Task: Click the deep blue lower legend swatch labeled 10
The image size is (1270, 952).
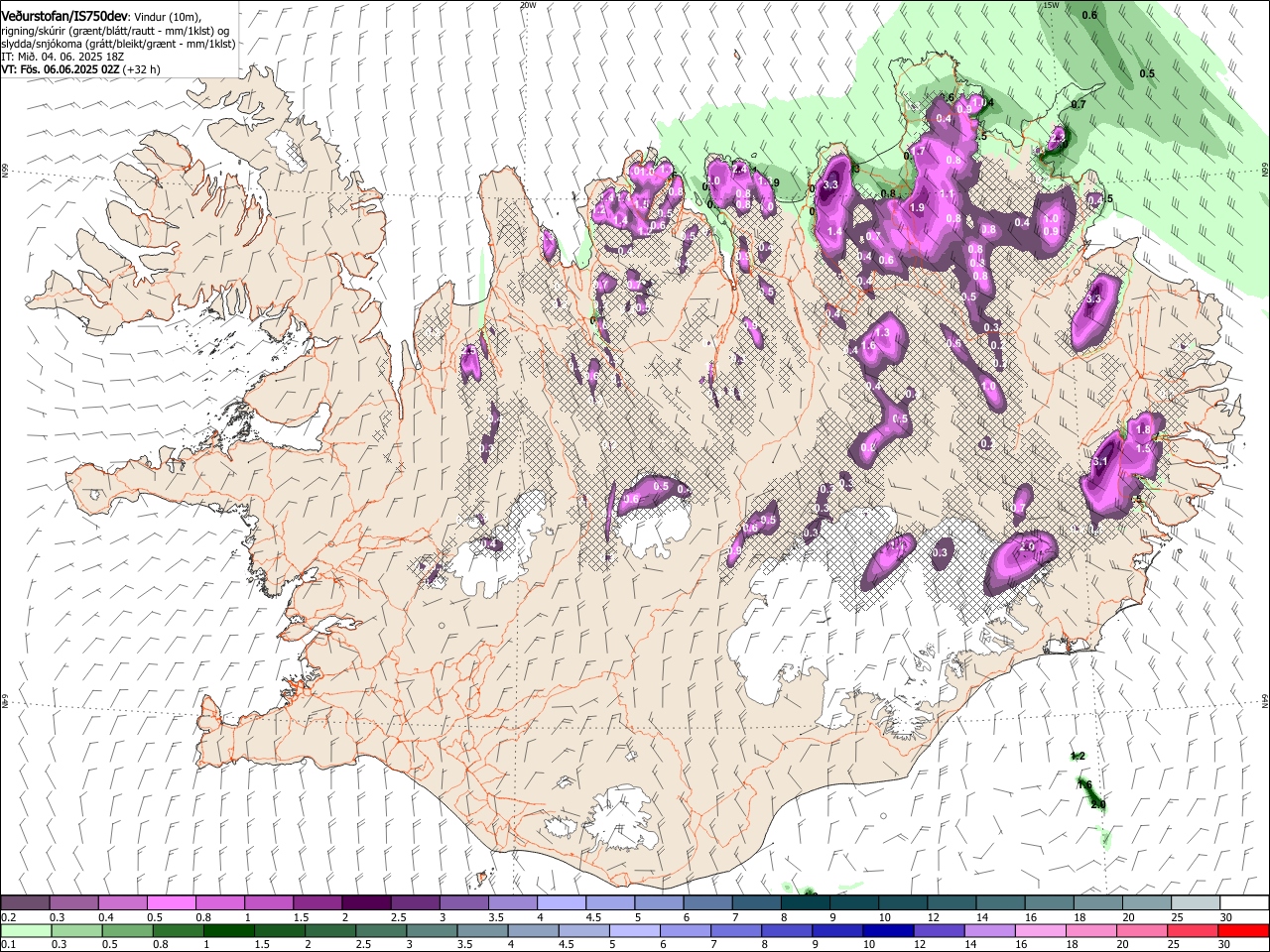Action: (889, 930)
